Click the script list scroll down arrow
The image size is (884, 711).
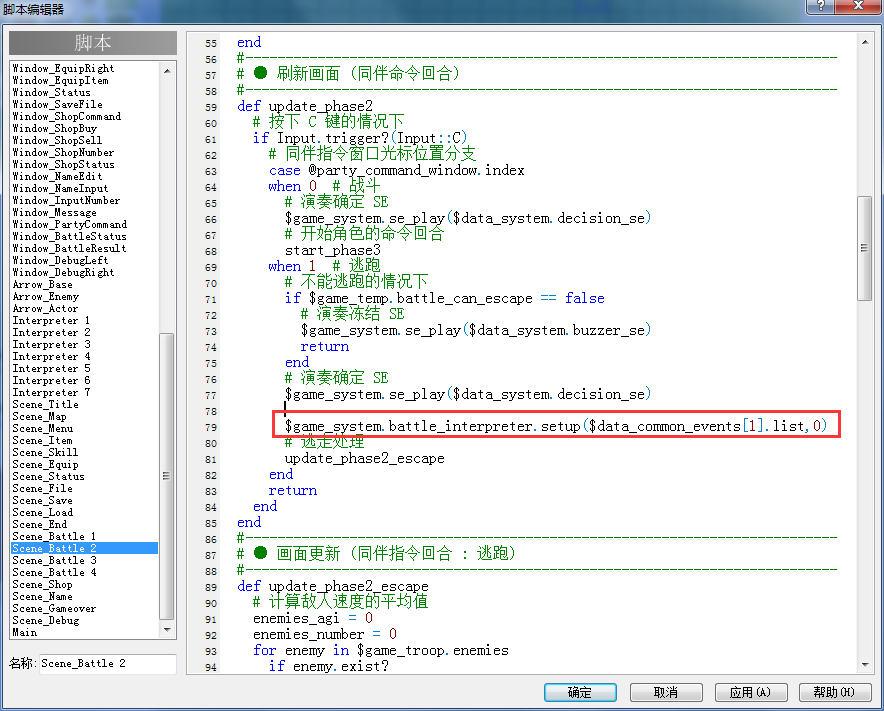click(x=167, y=630)
